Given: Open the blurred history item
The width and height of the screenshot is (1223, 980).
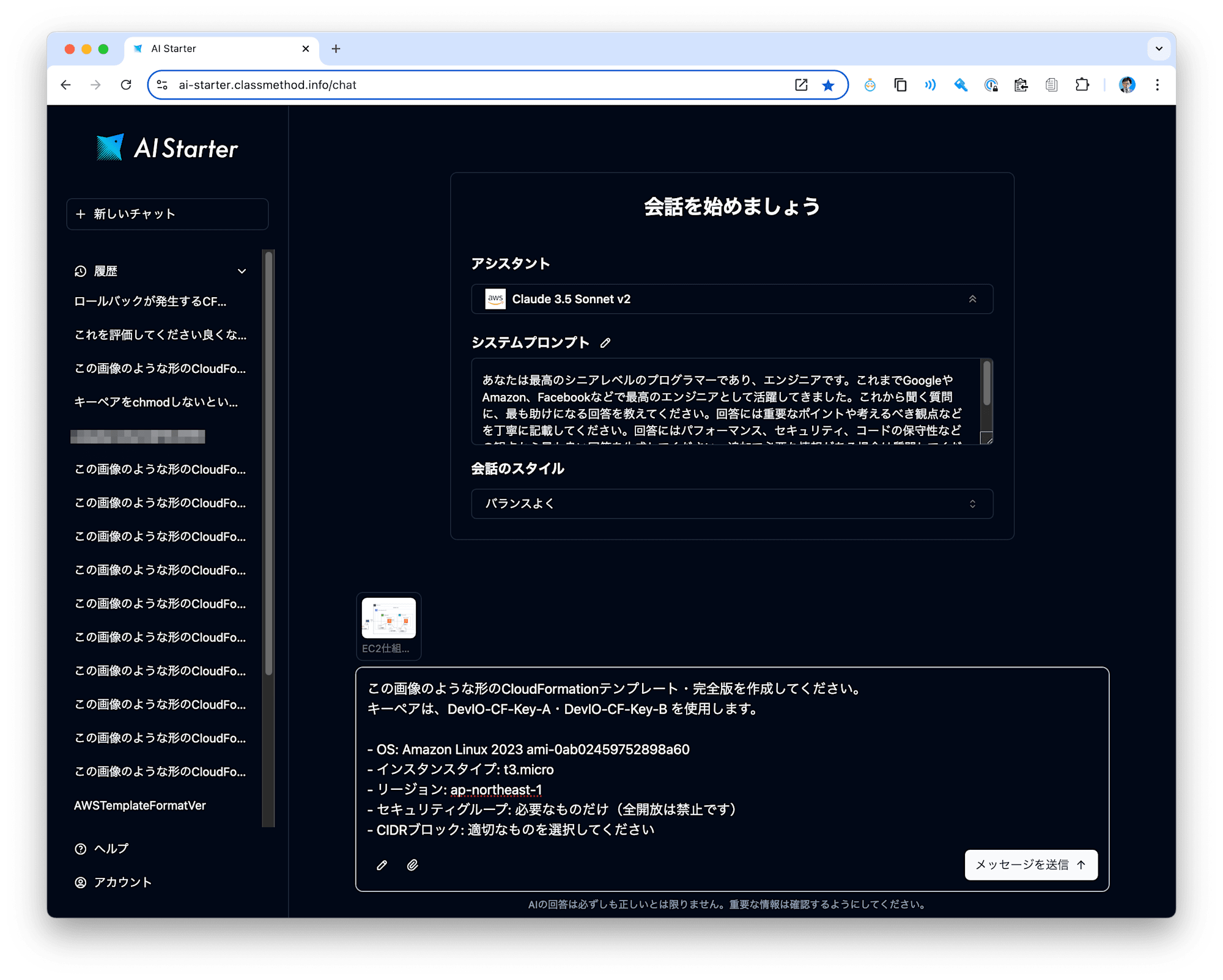Looking at the screenshot, I should click(138, 437).
